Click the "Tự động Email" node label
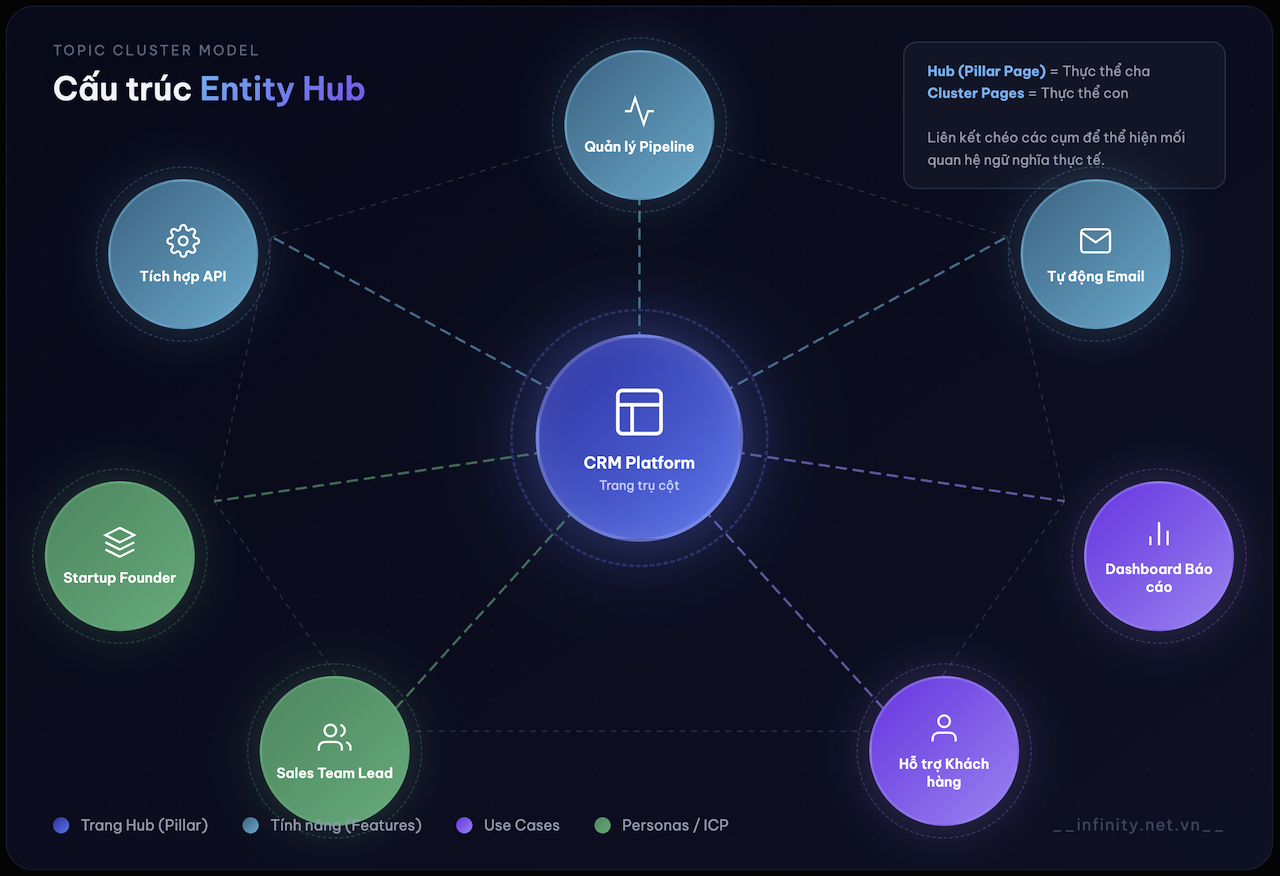 coord(1096,276)
